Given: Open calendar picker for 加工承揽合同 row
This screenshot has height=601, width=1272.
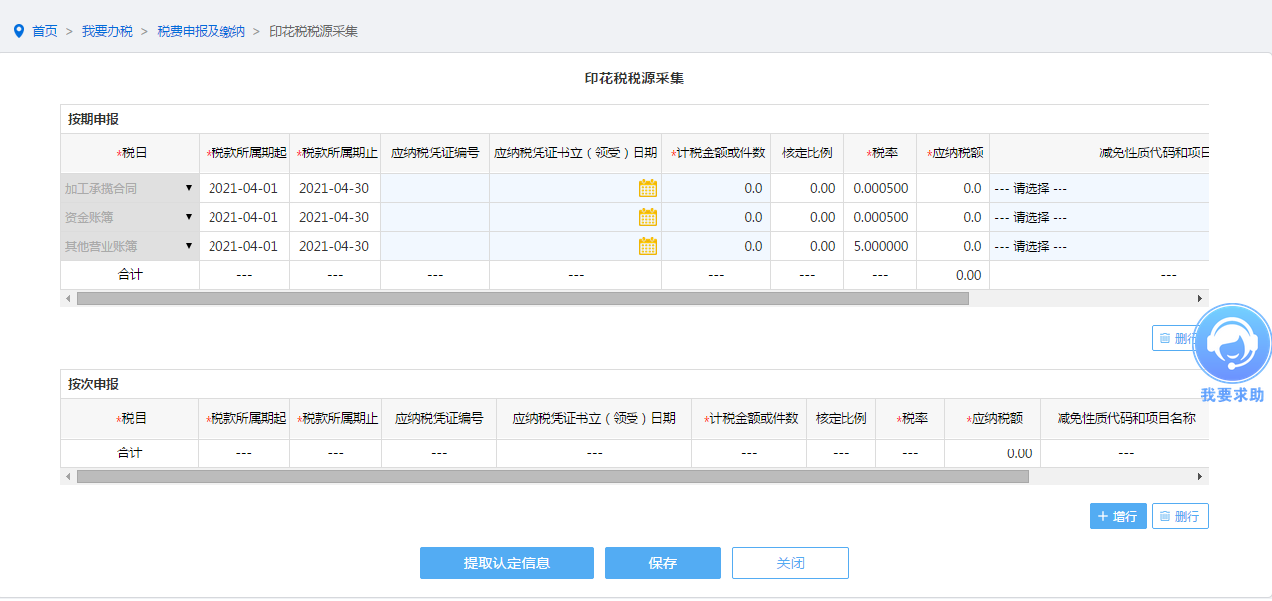Looking at the screenshot, I should tap(647, 188).
